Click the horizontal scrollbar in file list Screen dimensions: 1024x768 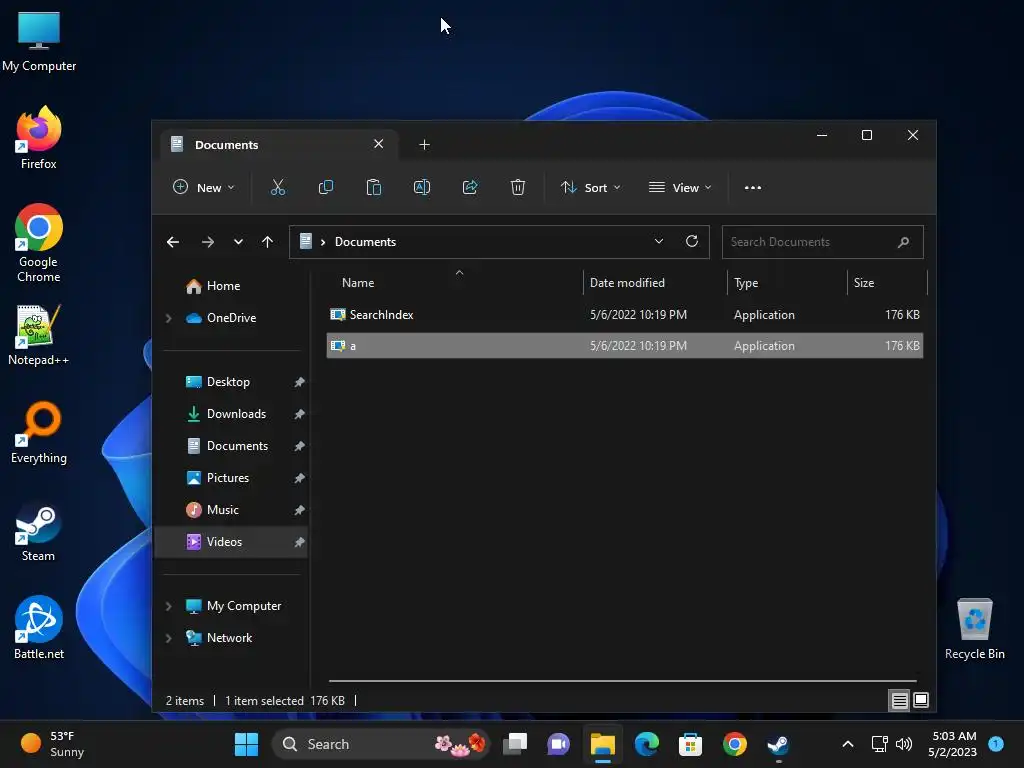pyautogui.click(x=622, y=681)
